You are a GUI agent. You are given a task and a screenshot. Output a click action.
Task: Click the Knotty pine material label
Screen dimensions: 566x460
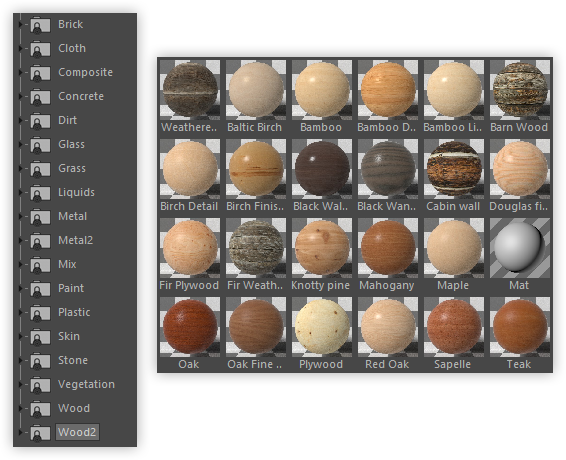click(x=321, y=285)
